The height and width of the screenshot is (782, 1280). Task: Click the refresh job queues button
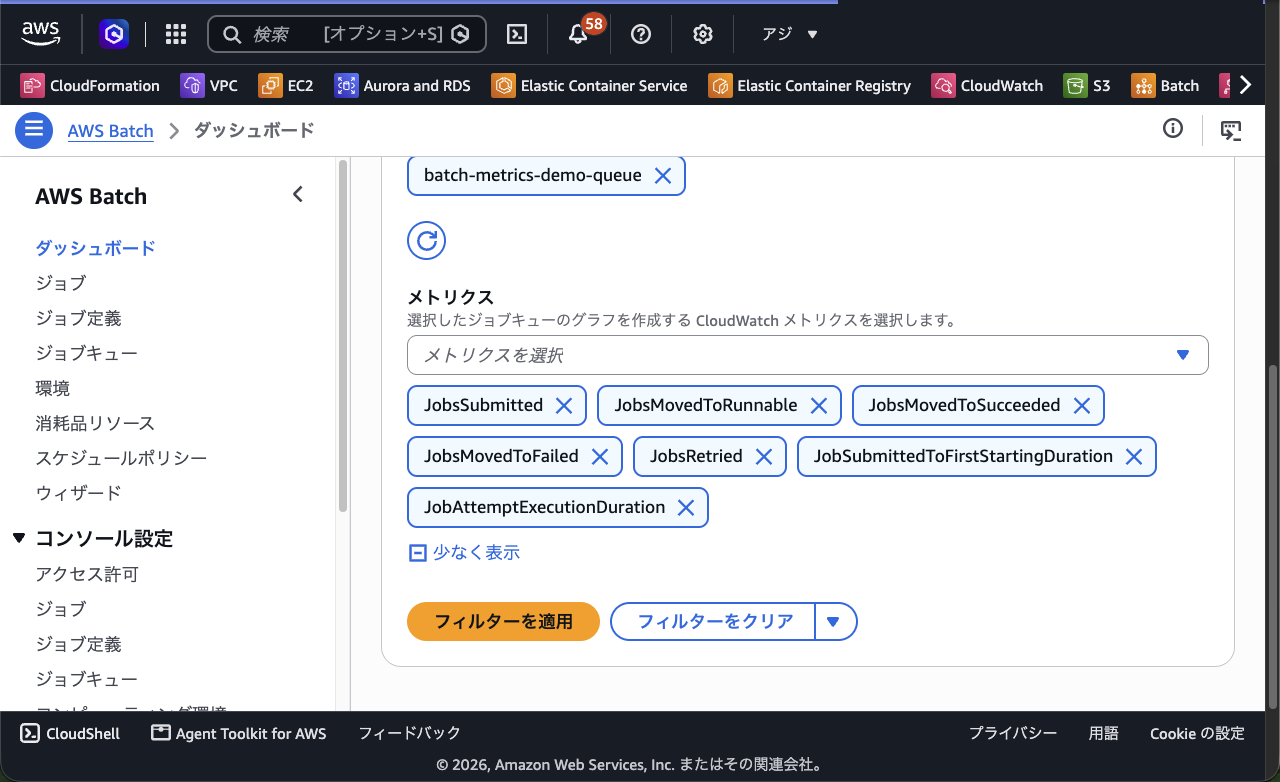point(426,240)
